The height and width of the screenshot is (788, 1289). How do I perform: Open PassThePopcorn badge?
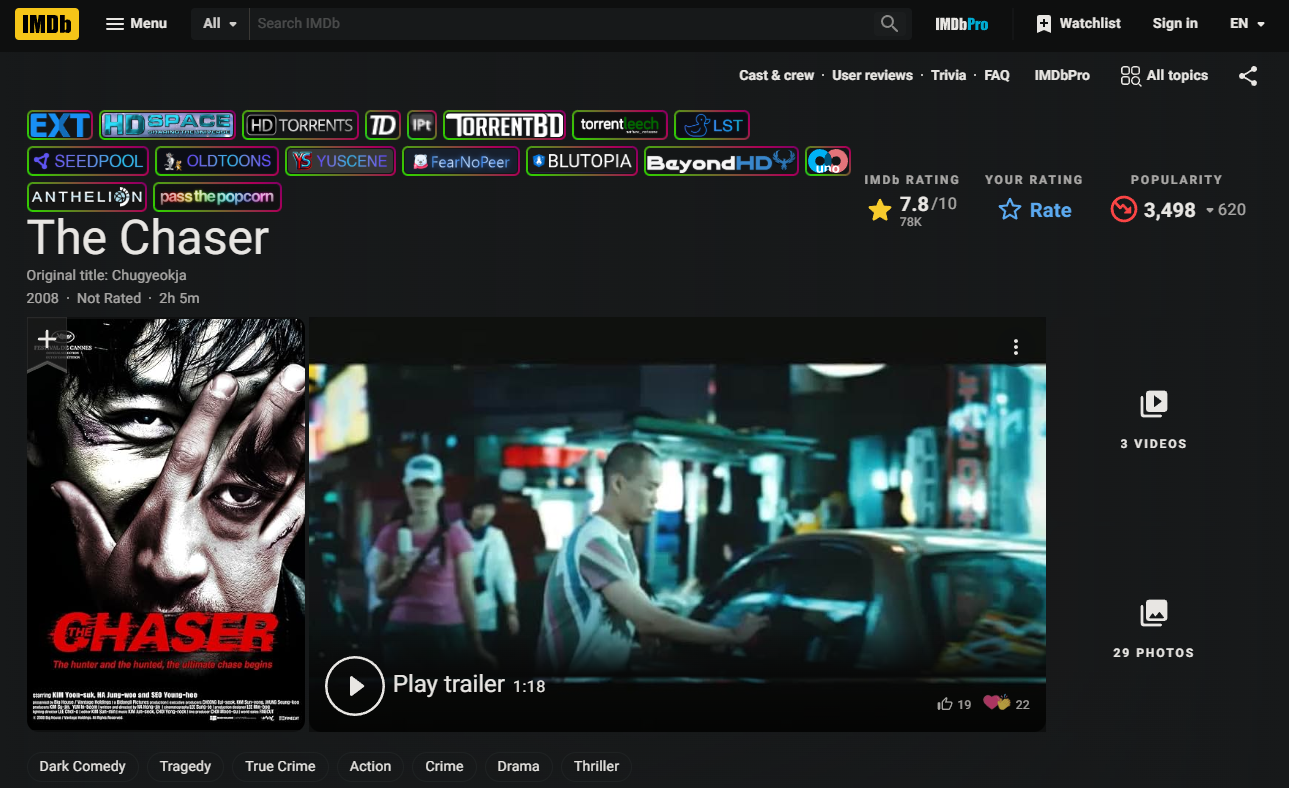[x=217, y=197]
